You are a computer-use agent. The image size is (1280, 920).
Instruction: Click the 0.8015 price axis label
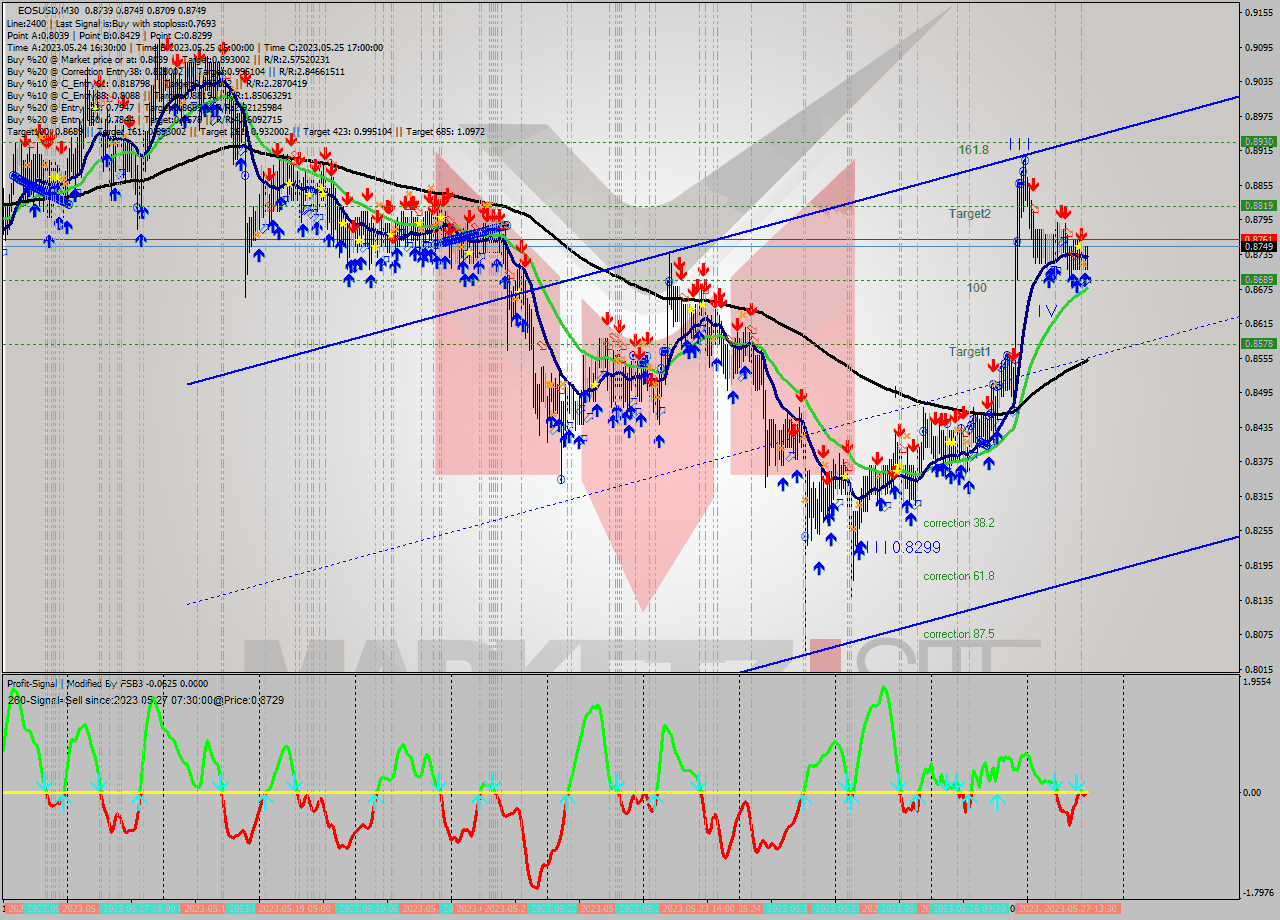pos(1259,669)
